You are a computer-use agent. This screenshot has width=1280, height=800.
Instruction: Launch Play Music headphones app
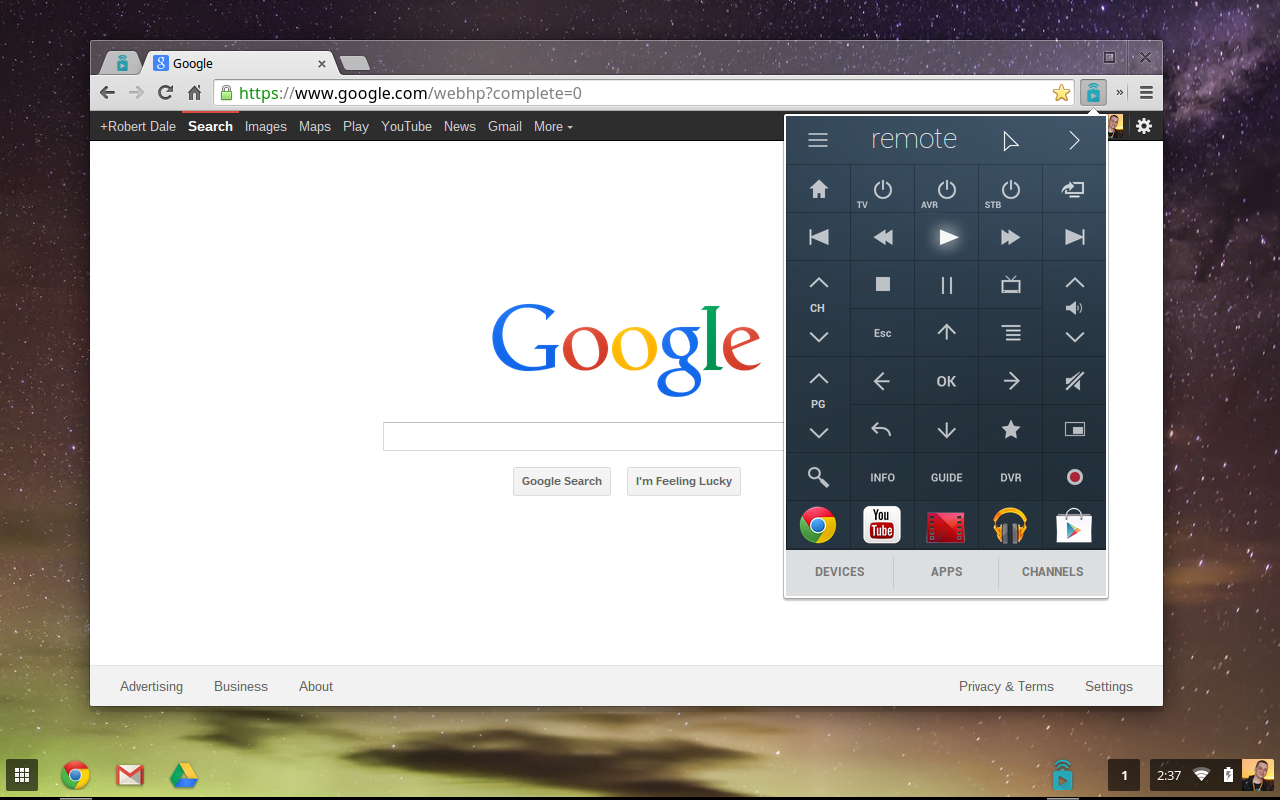click(x=1010, y=525)
